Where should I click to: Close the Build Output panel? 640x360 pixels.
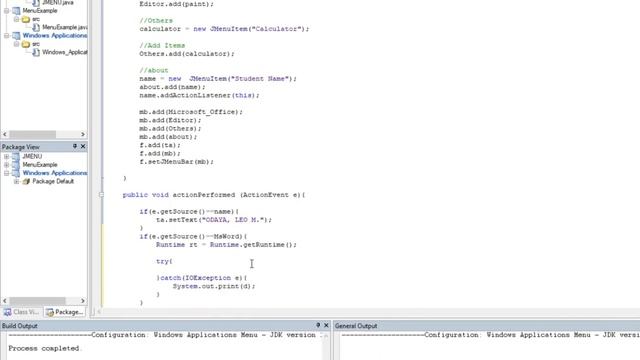(x=326, y=325)
